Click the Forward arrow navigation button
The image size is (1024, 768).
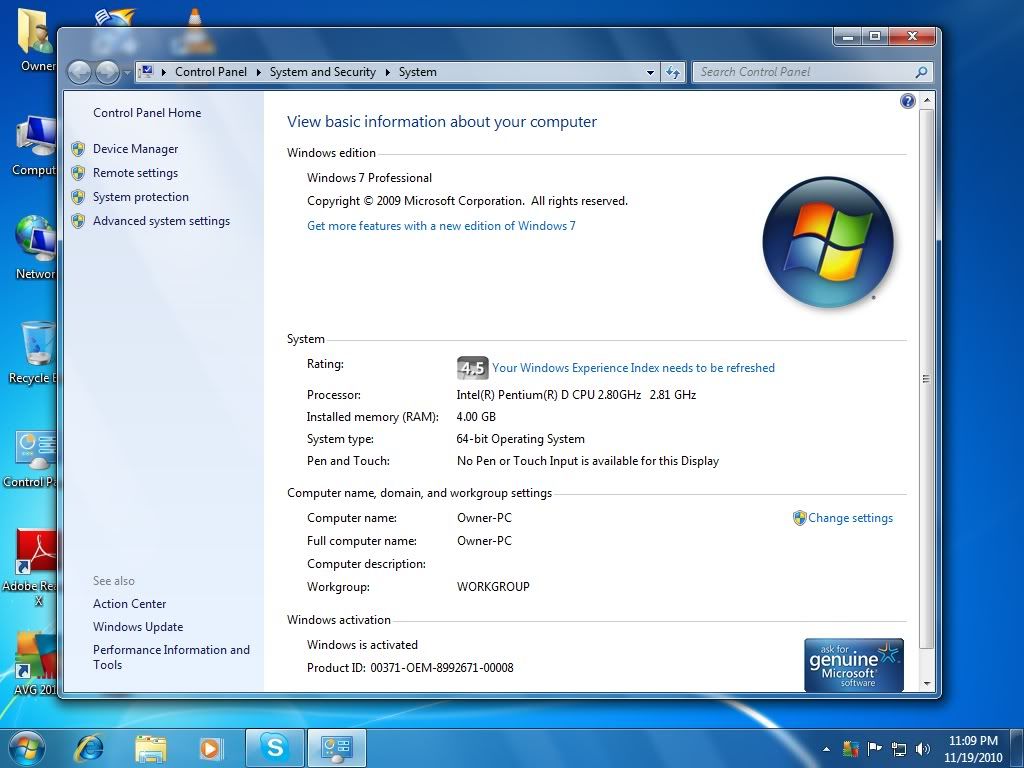click(x=107, y=72)
